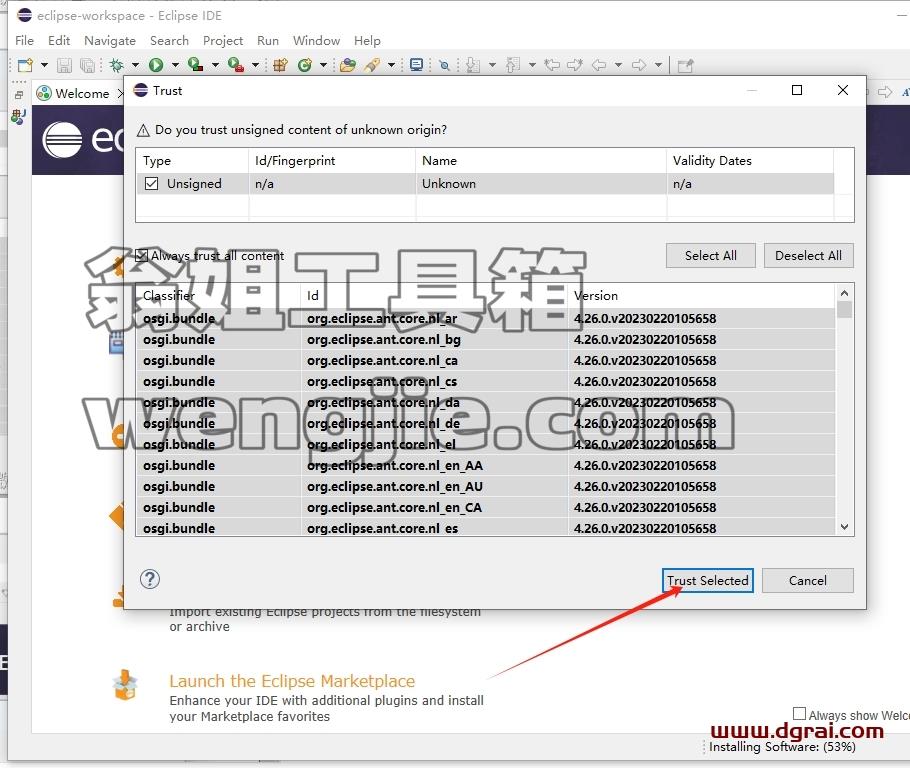Screen dimensions: 910x768
Task: Click the green Run button icon
Action: [156, 65]
